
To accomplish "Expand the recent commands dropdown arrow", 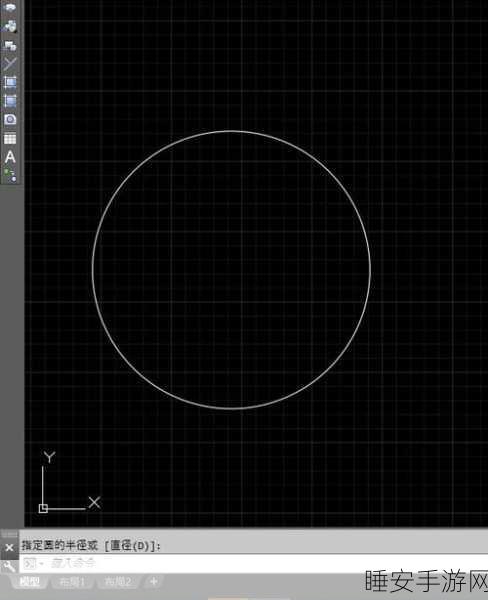I will click(x=41, y=563).
